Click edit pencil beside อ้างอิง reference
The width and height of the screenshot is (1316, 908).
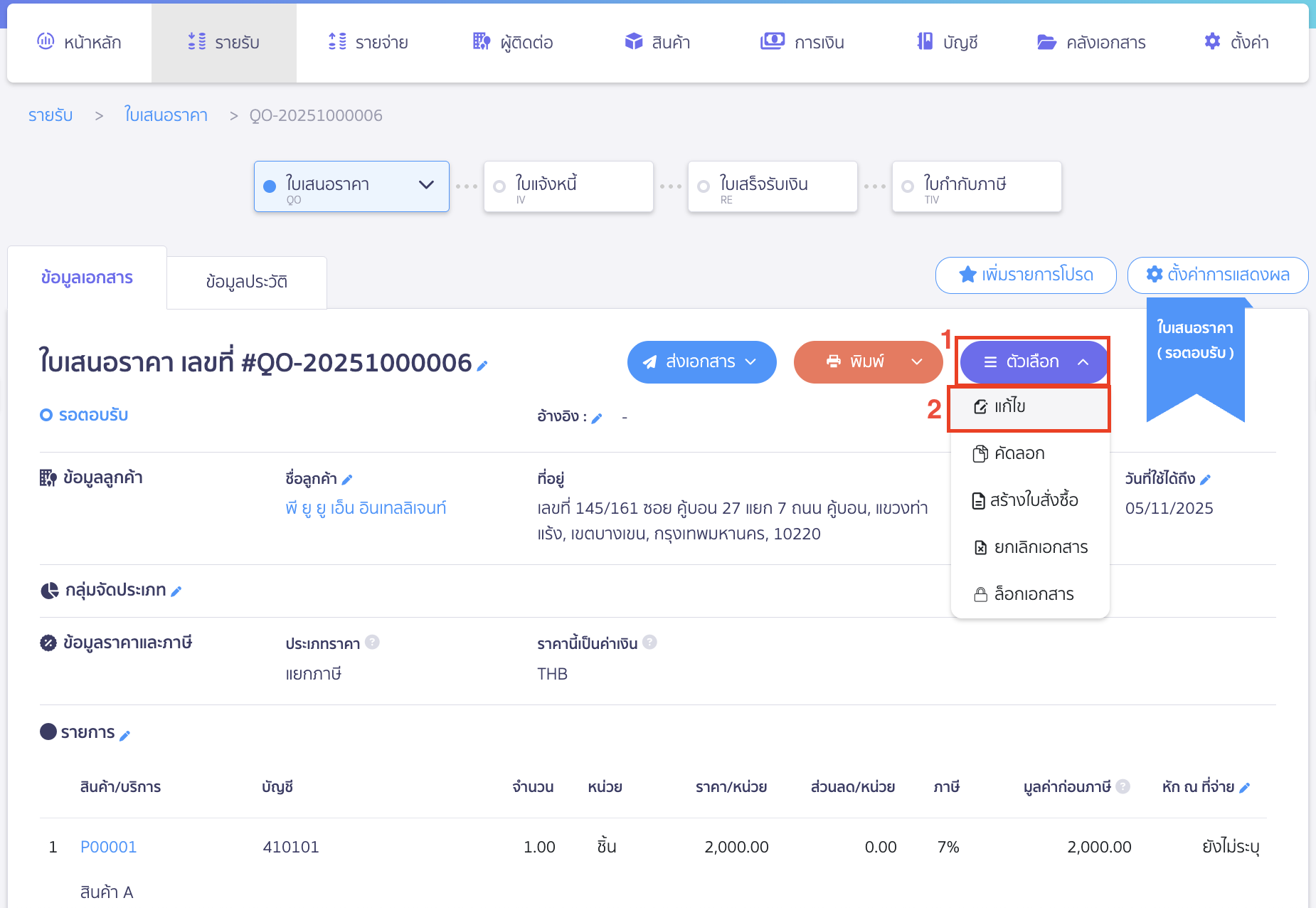597,418
